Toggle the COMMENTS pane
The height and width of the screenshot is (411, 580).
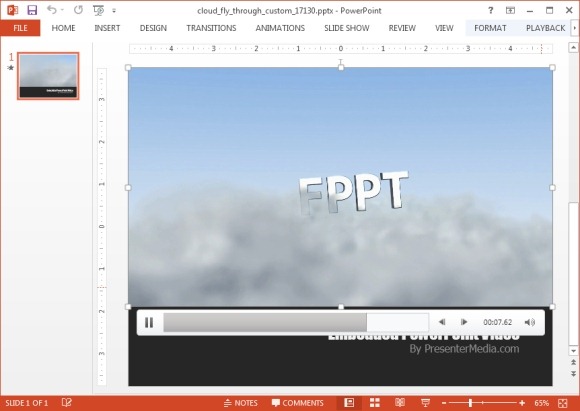tap(297, 403)
